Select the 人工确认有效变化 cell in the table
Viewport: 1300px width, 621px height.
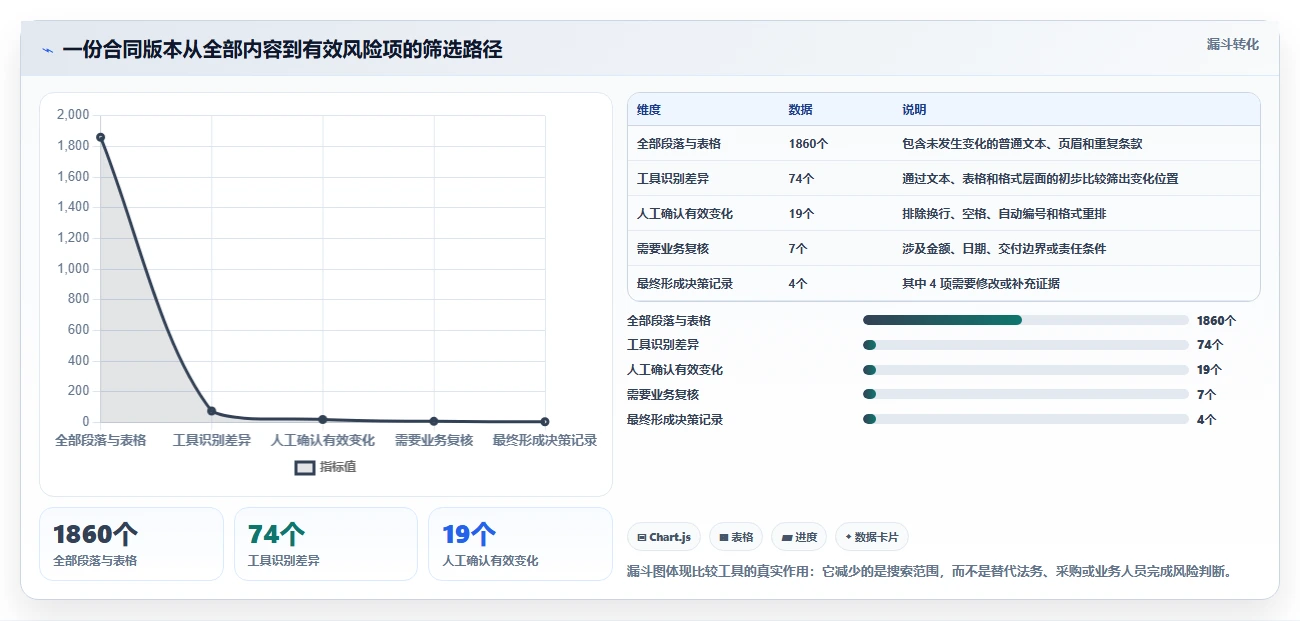tap(686, 214)
